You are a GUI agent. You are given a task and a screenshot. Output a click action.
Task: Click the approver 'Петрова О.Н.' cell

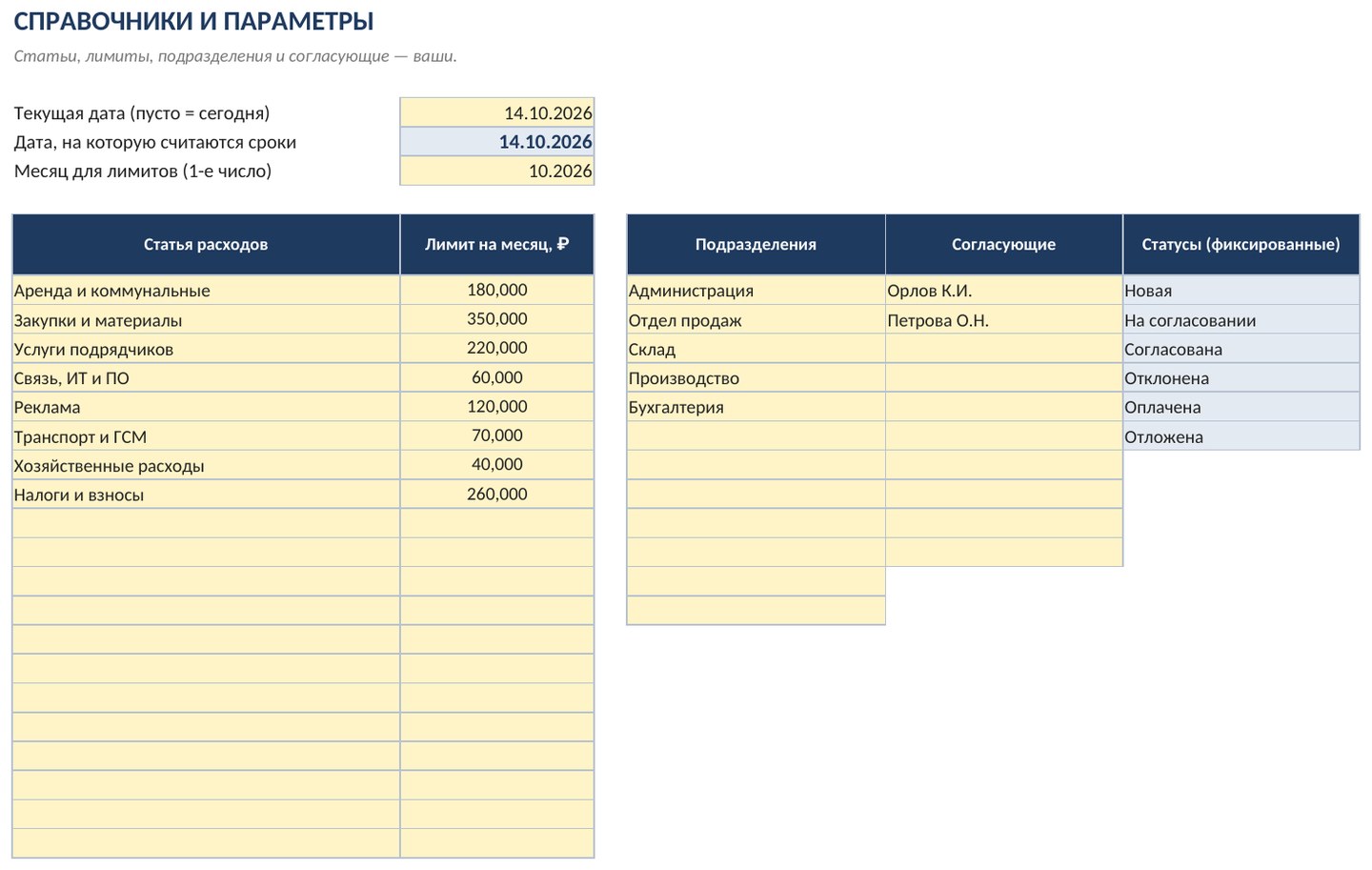click(1004, 319)
